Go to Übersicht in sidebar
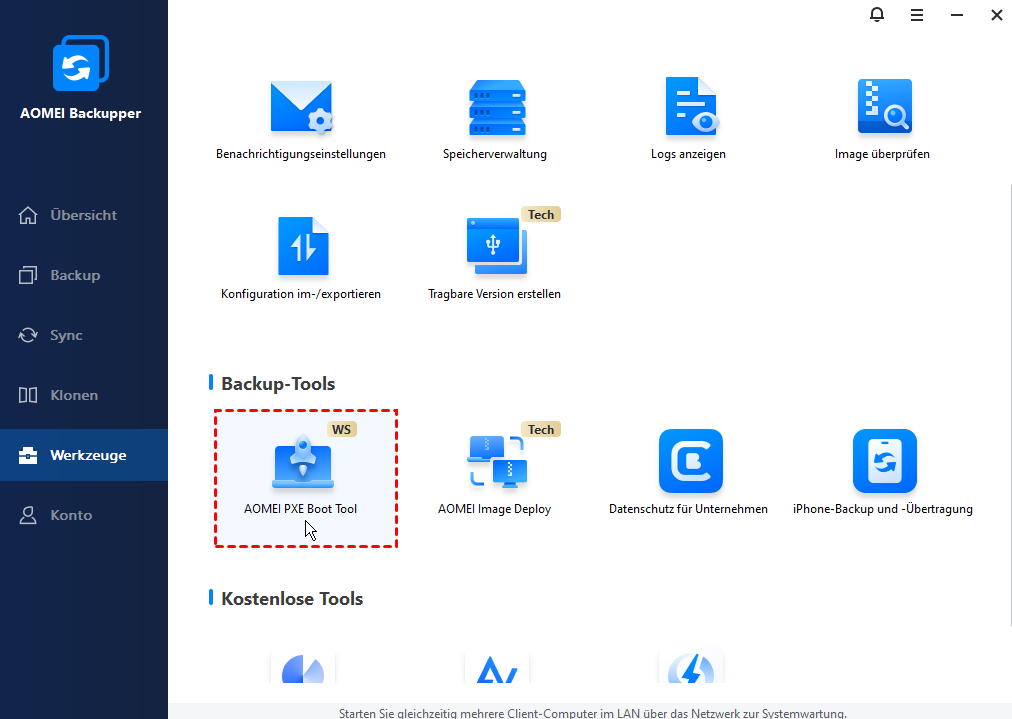The width and height of the screenshot is (1012, 719). click(x=84, y=215)
